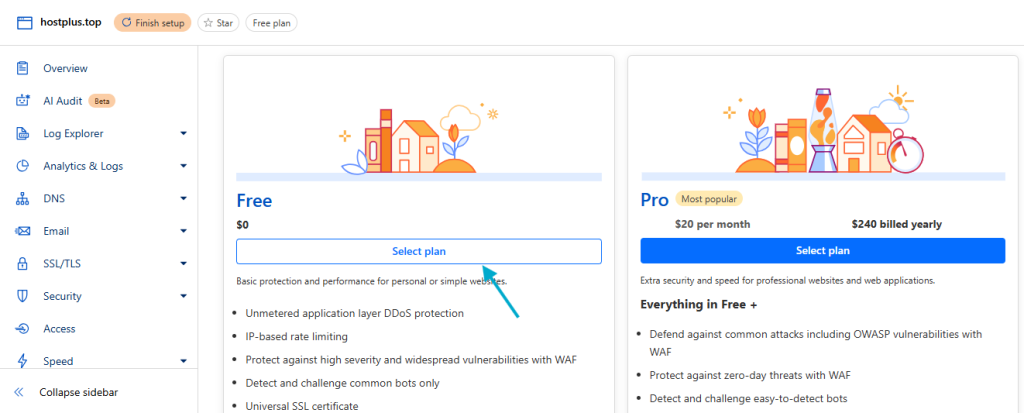
Task: Select the Pro plan
Action: 822,251
